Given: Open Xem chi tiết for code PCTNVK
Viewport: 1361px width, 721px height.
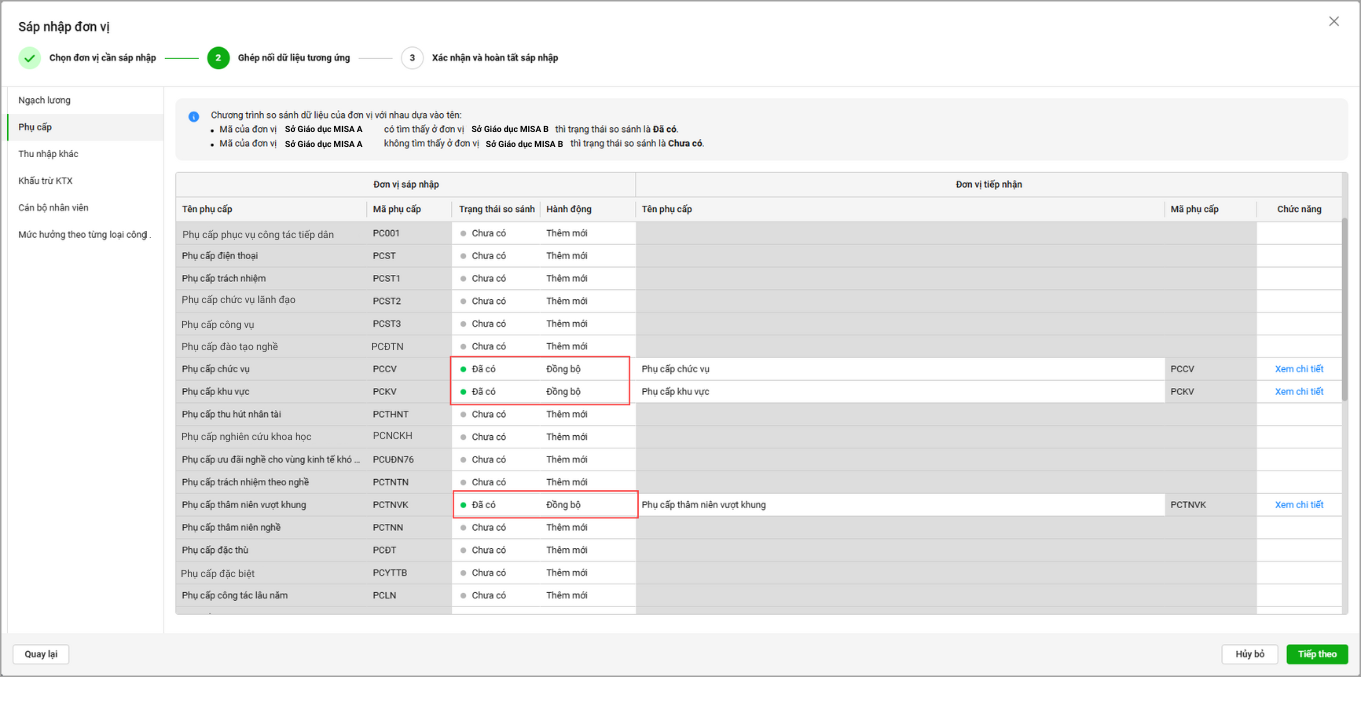Looking at the screenshot, I should (x=1299, y=505).
